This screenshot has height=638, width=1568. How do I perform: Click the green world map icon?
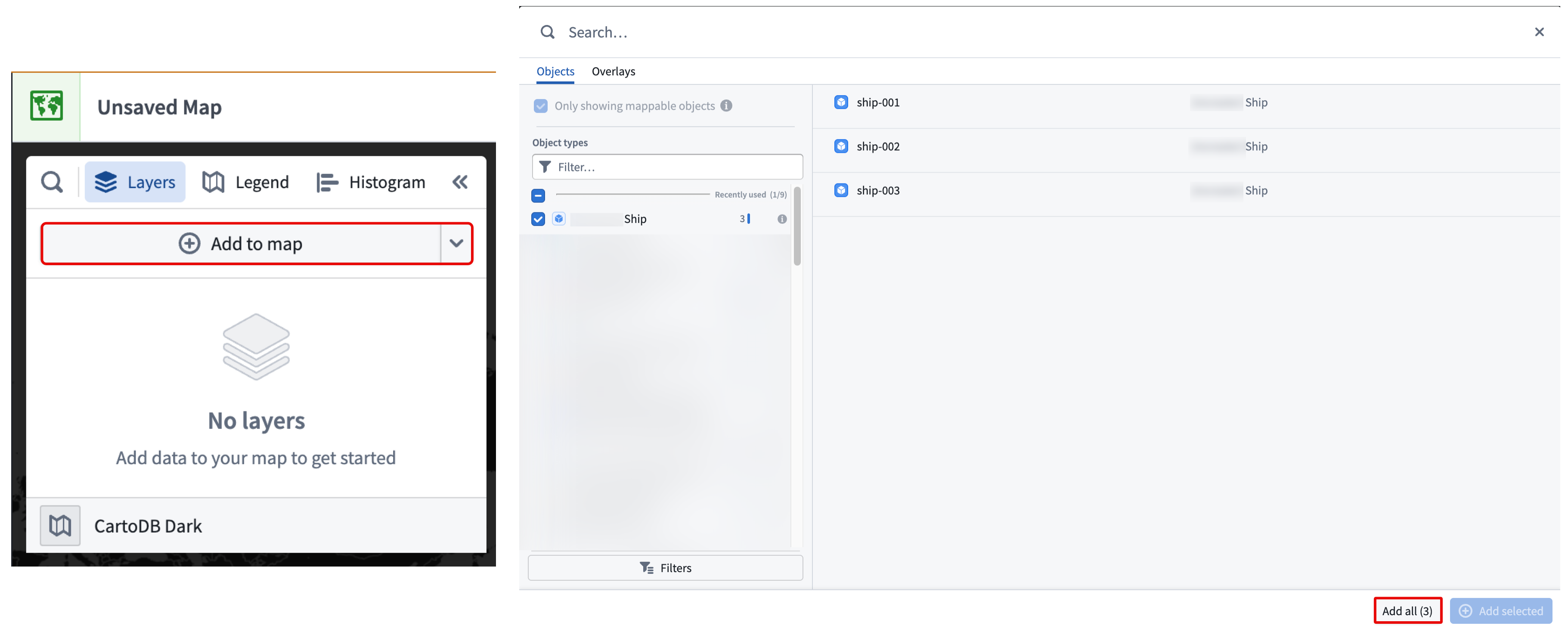[46, 106]
